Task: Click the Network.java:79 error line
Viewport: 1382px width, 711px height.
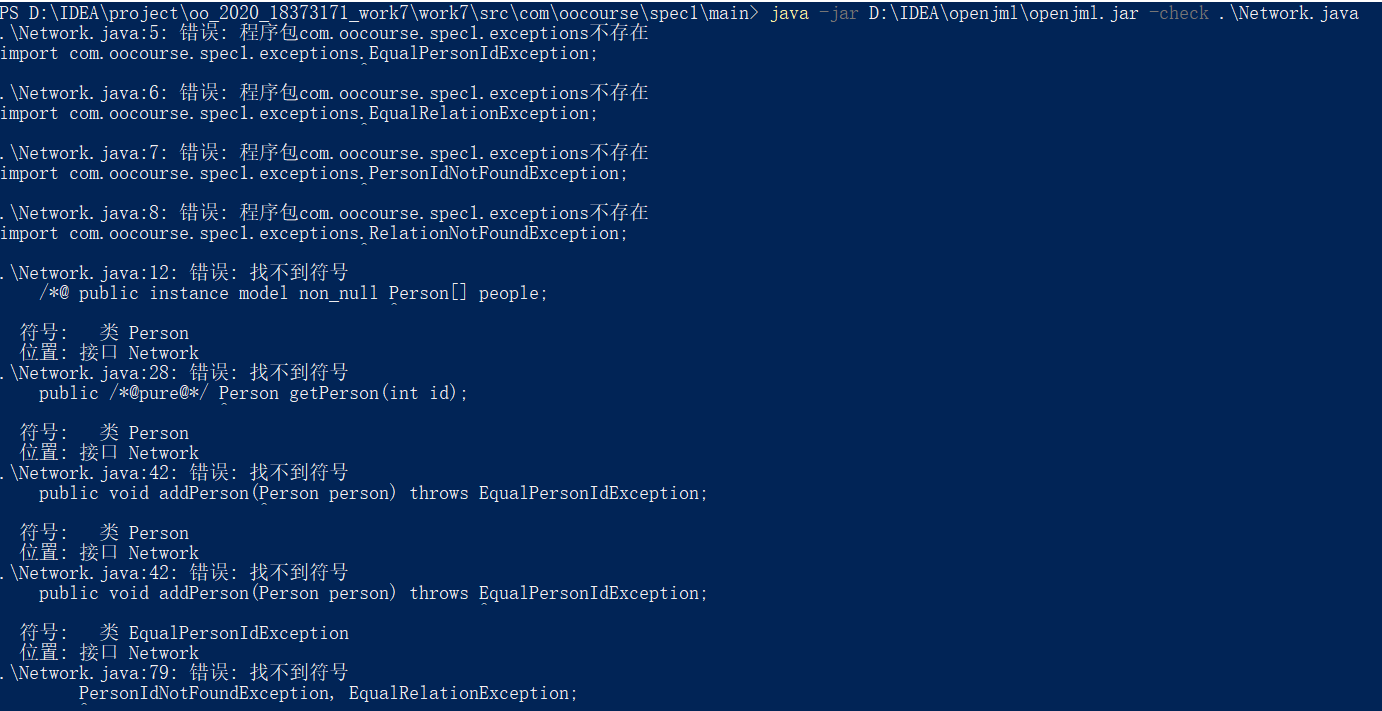Action: point(174,673)
